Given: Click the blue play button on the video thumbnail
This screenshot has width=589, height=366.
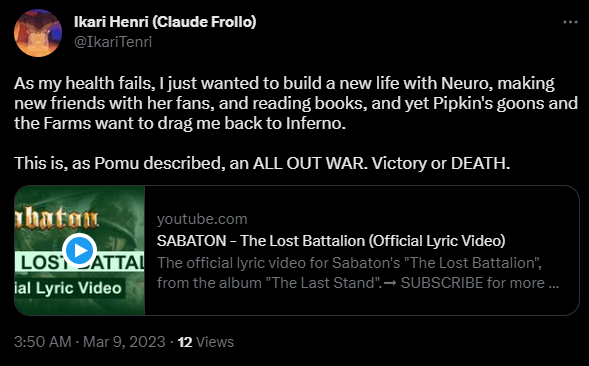Looking at the screenshot, I should tap(80, 250).
